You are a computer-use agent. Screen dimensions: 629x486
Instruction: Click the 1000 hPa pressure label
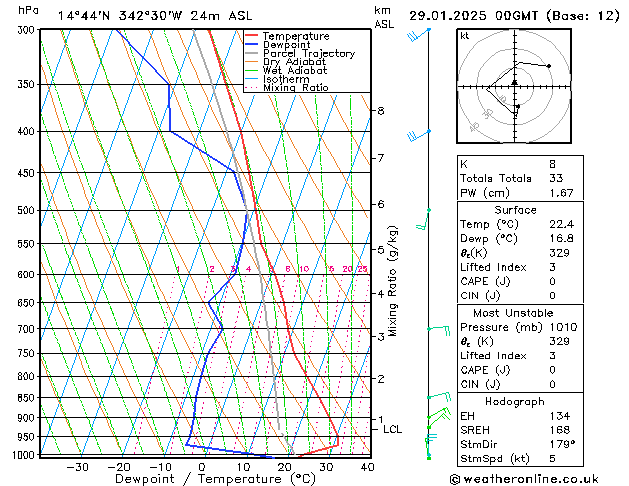click(x=24, y=455)
